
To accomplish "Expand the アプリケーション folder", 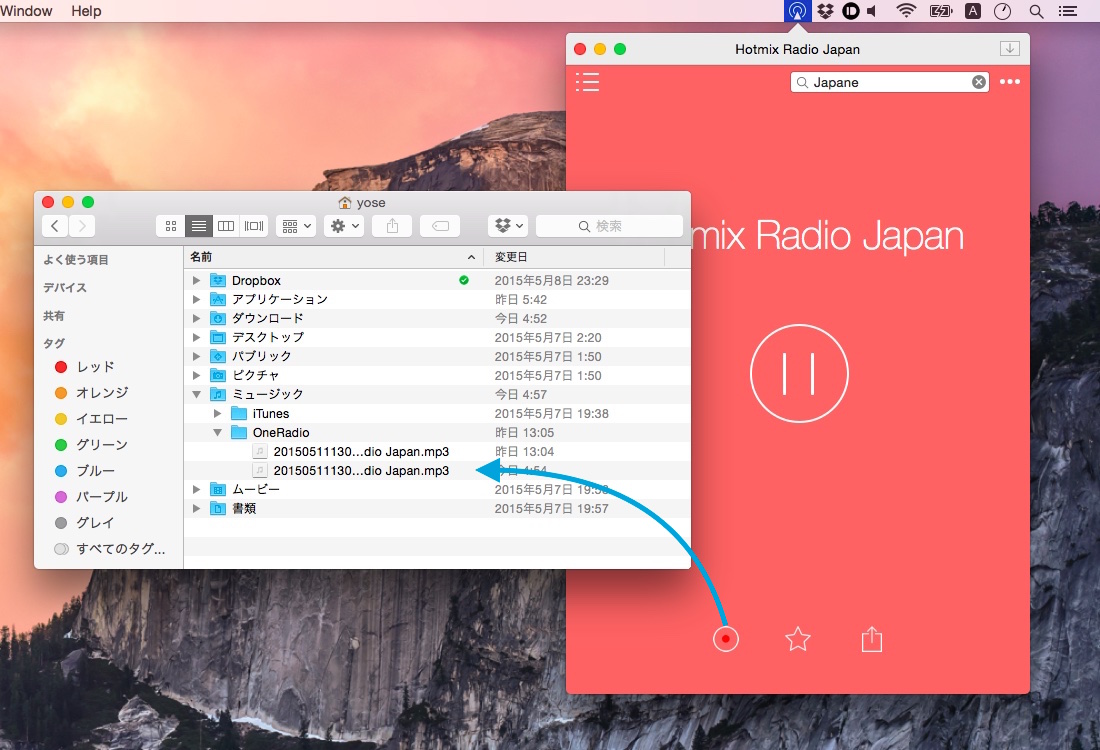I will 196,299.
